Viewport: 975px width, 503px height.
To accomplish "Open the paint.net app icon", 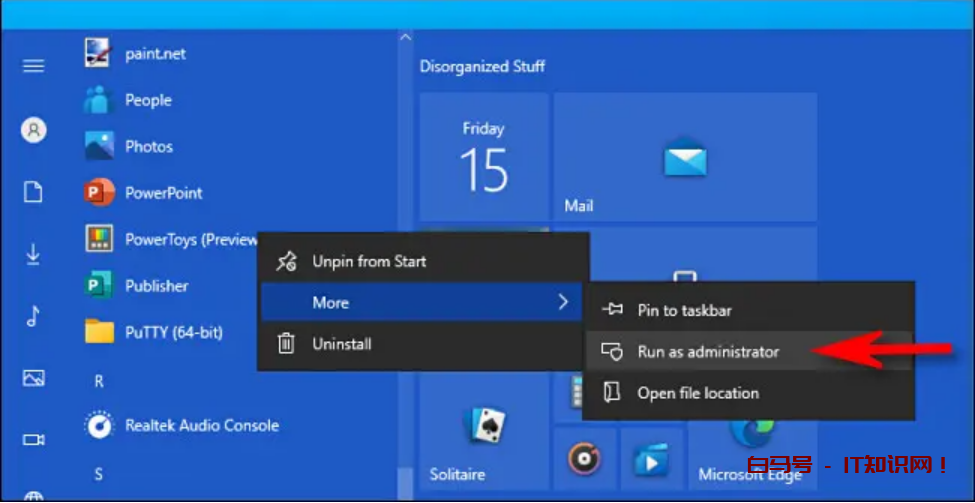I will (x=98, y=54).
